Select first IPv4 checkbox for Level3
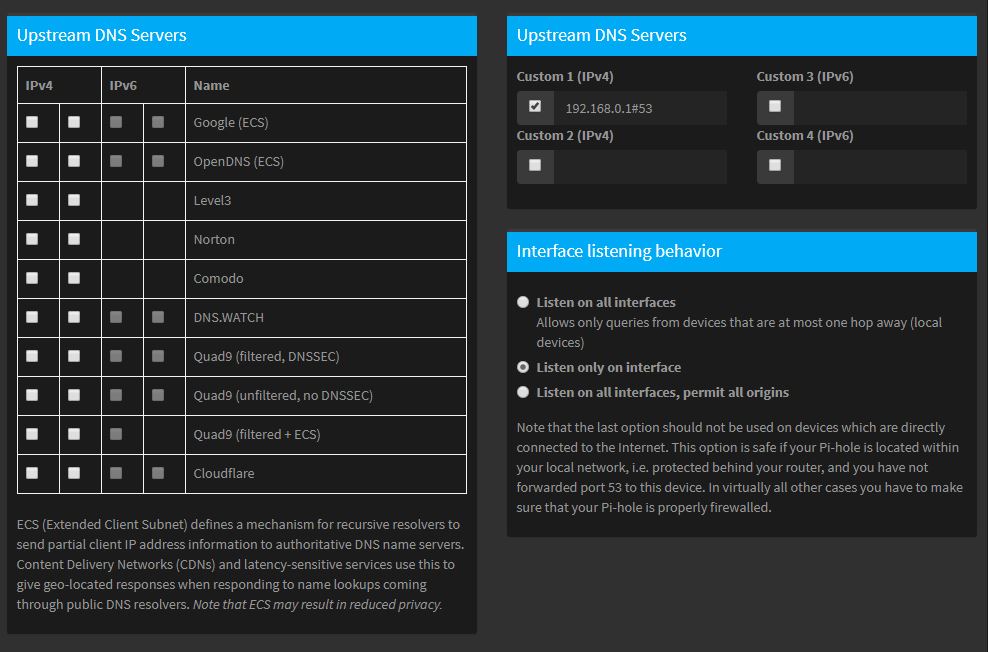This screenshot has width=988, height=652. [32, 200]
